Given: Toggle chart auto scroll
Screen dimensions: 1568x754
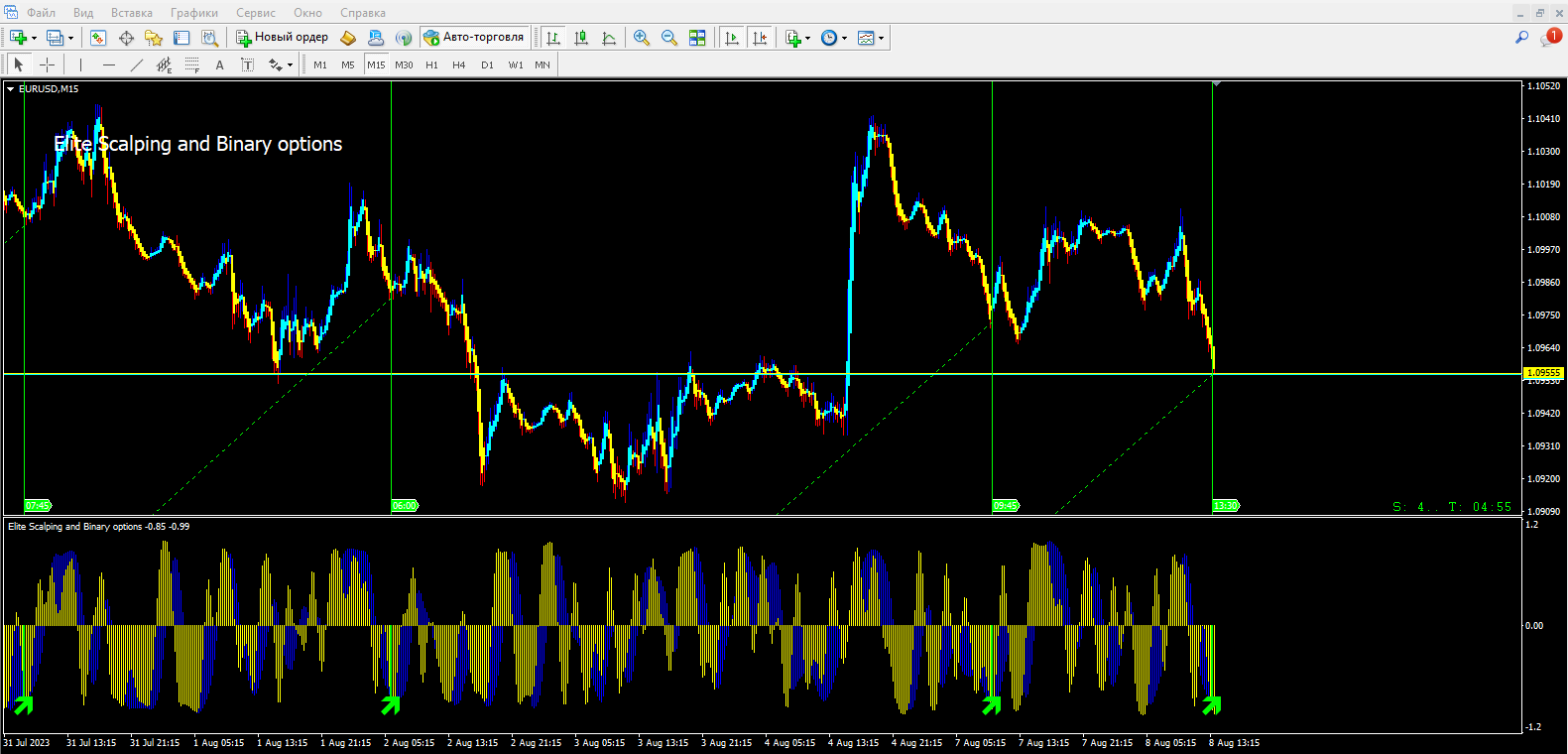Looking at the screenshot, I should click(x=732, y=38).
